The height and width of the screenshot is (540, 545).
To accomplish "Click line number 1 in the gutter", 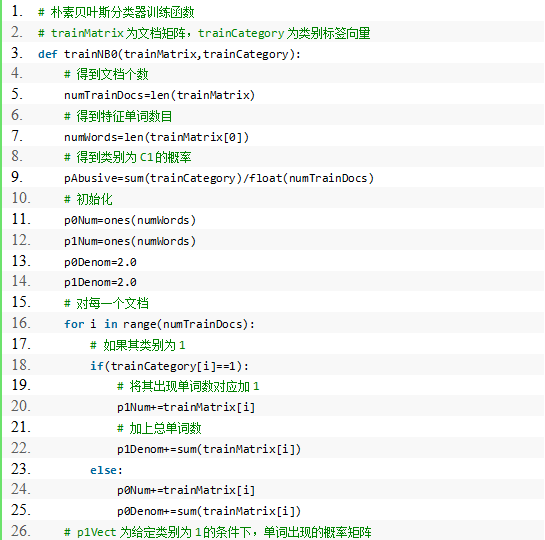I will (17, 12).
